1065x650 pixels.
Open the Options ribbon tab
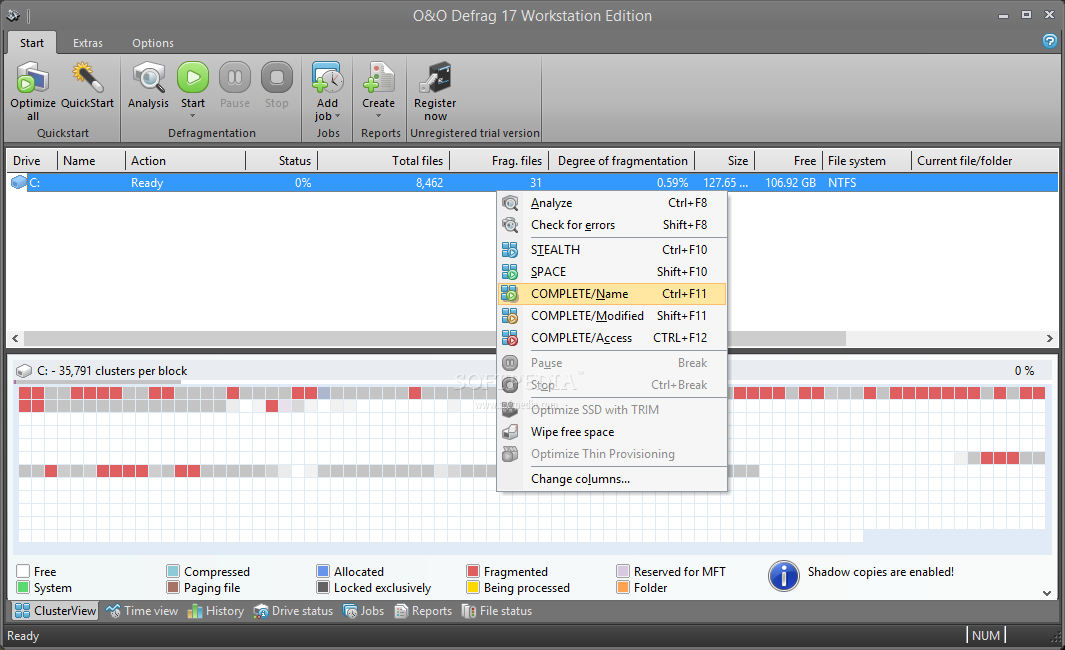point(153,43)
